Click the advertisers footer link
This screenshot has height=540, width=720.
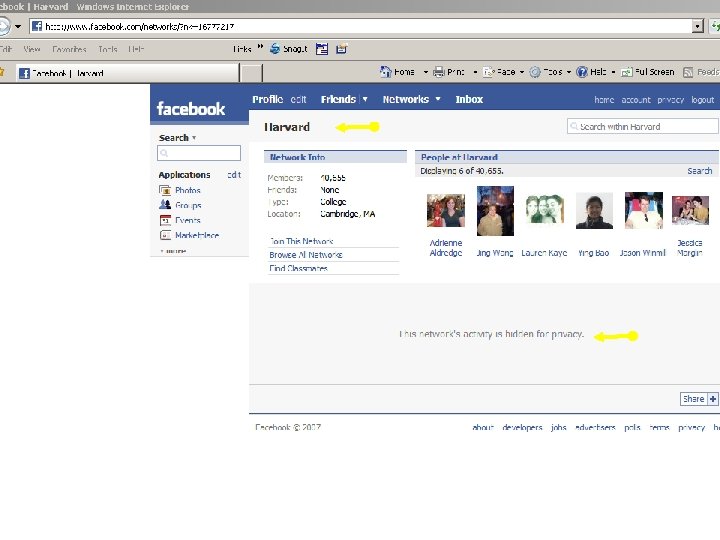point(595,428)
